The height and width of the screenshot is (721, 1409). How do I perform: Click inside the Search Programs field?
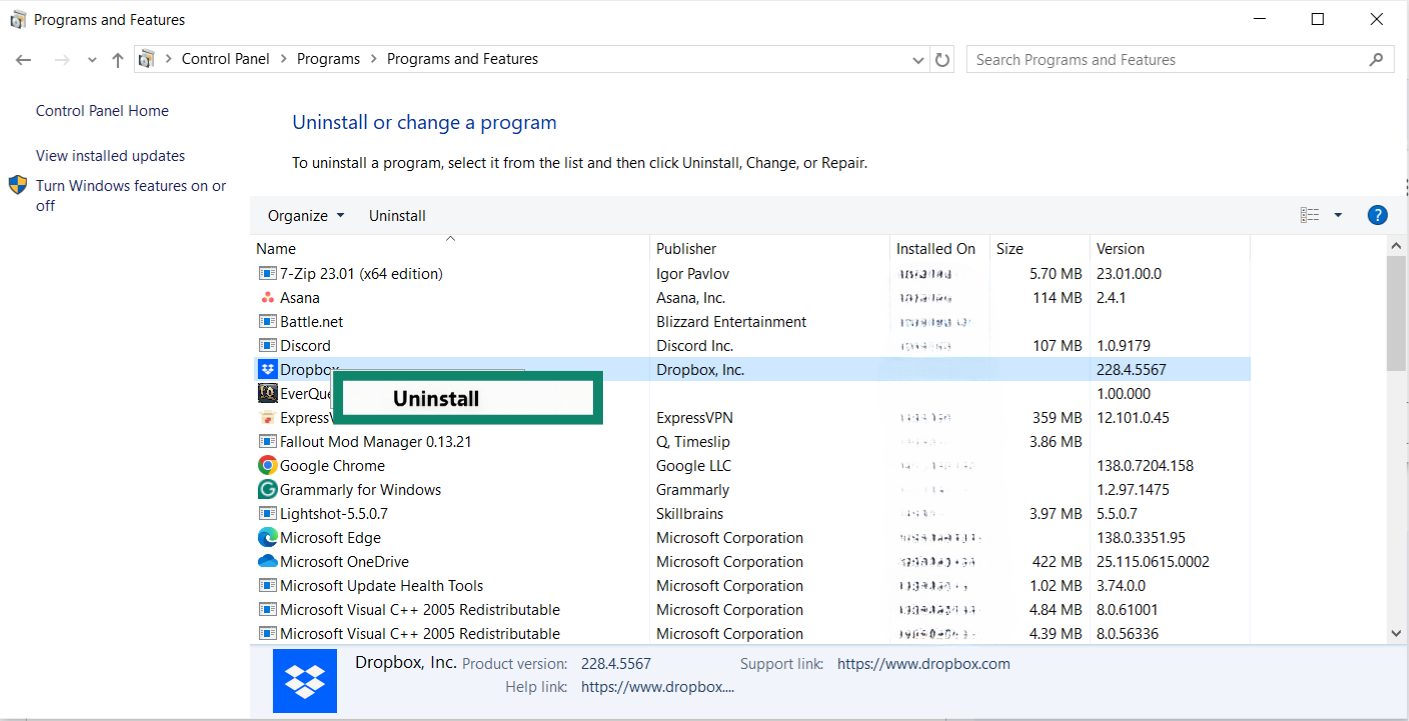(1150, 59)
